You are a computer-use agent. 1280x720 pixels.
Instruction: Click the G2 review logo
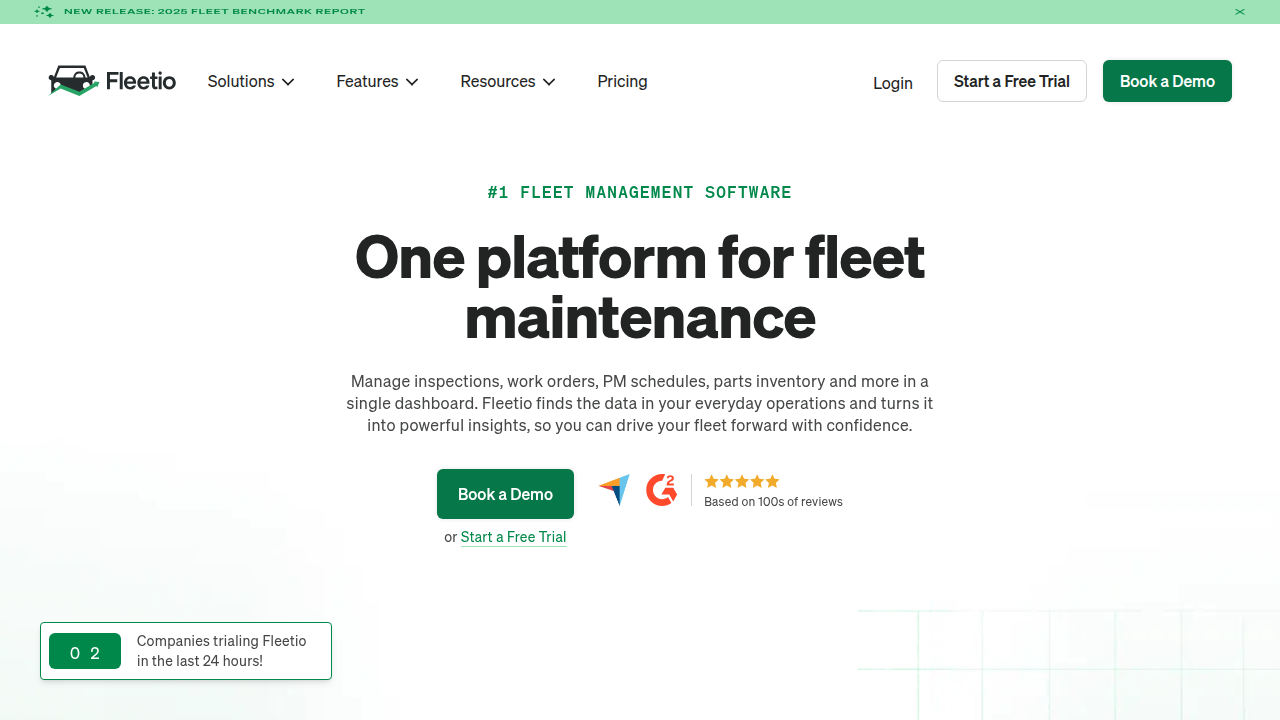pos(662,490)
